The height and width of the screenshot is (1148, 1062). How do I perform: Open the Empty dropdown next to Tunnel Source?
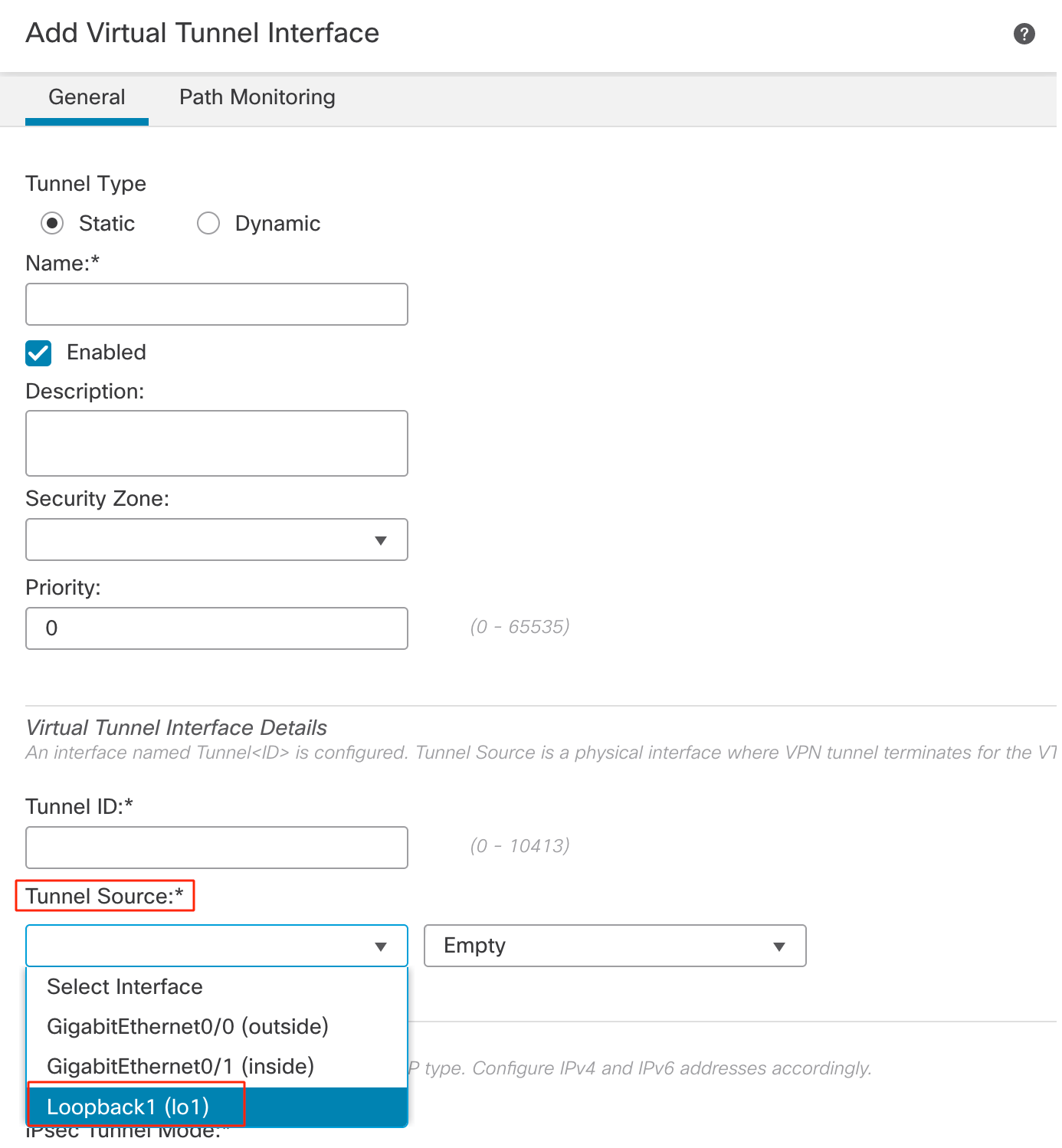click(x=615, y=946)
